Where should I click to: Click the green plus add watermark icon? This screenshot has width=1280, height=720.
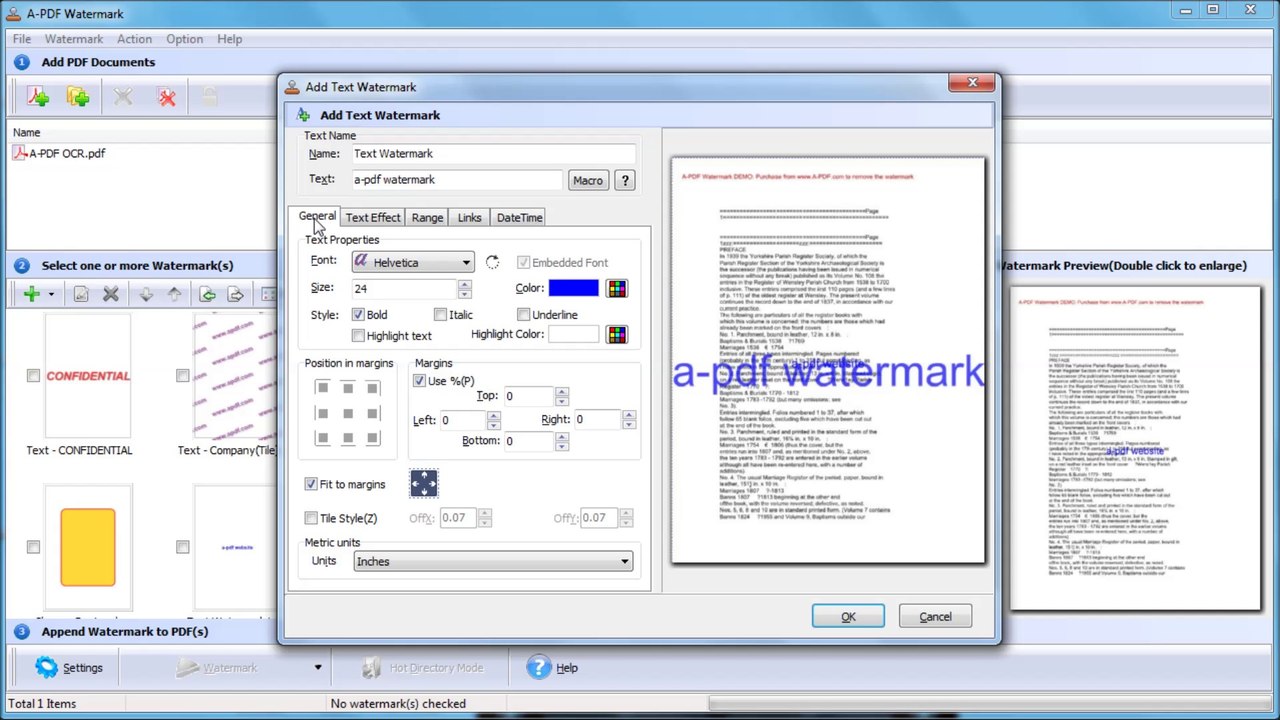[32, 294]
